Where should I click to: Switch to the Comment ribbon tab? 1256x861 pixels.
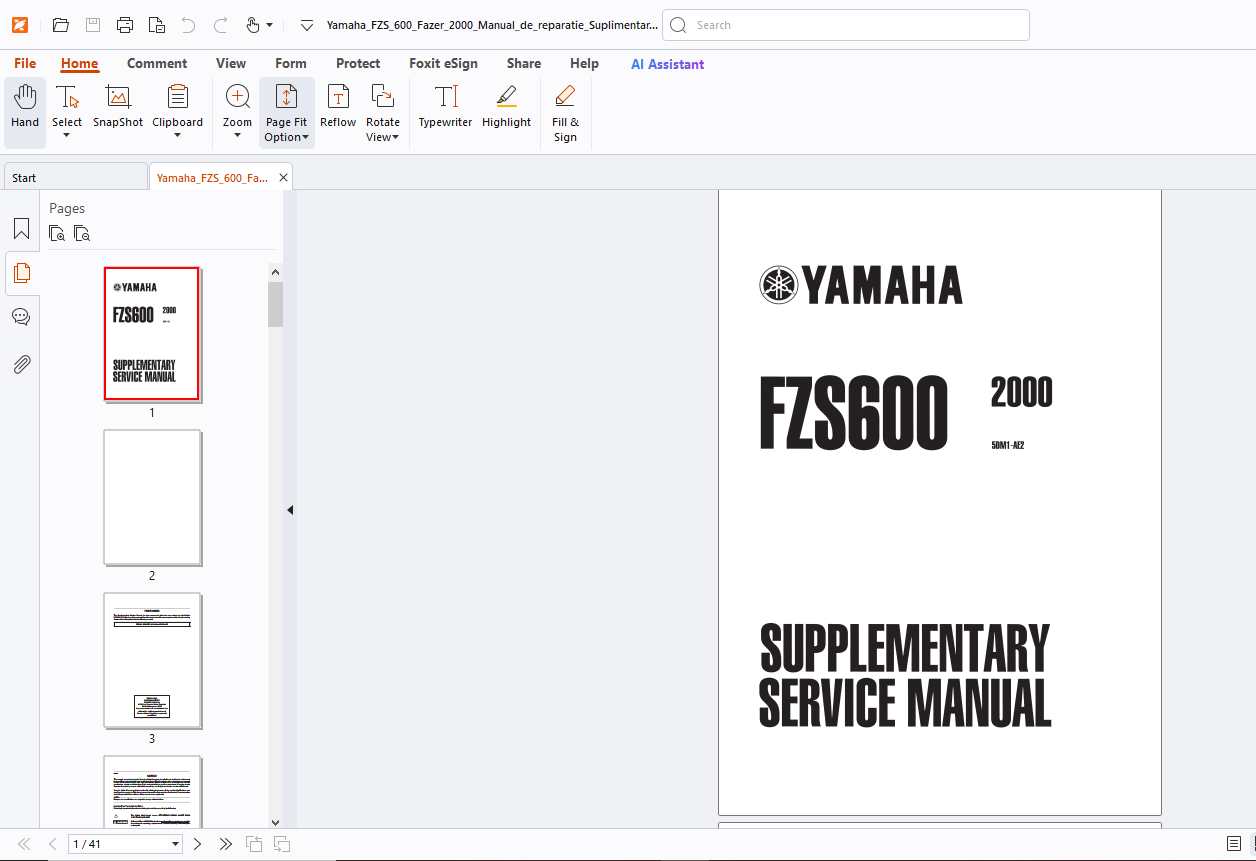click(x=157, y=63)
